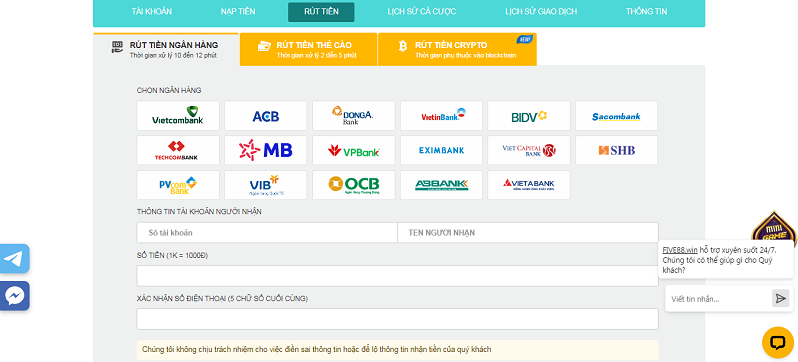Focus the Số tài khoản field
Image resolution: width=798 pixels, height=362 pixels.
pyautogui.click(x=267, y=233)
